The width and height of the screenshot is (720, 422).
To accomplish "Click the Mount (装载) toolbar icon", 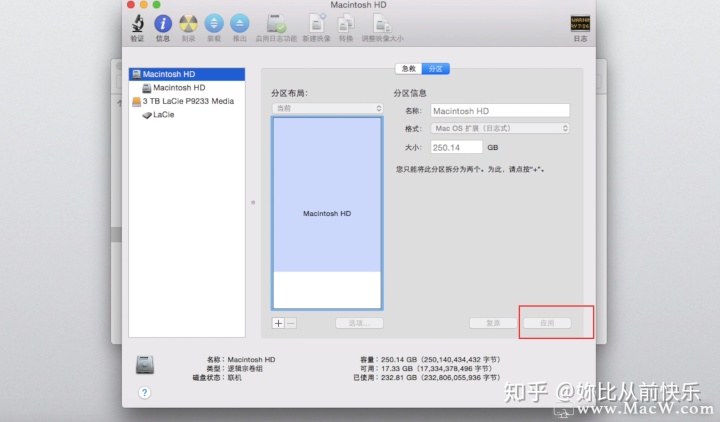I will point(214,23).
